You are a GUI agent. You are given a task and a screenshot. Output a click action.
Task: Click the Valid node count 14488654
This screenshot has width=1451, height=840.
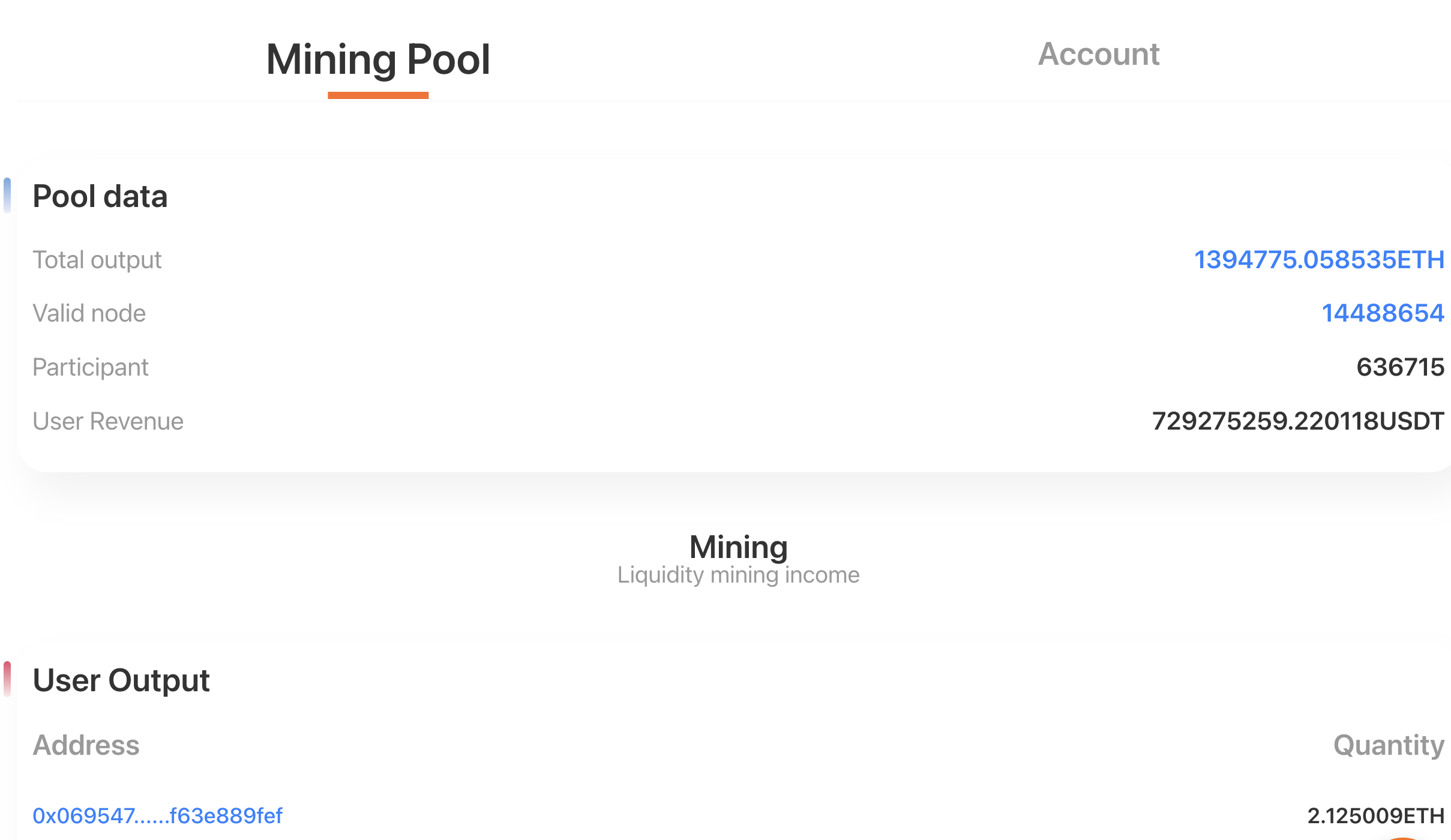(x=1383, y=313)
